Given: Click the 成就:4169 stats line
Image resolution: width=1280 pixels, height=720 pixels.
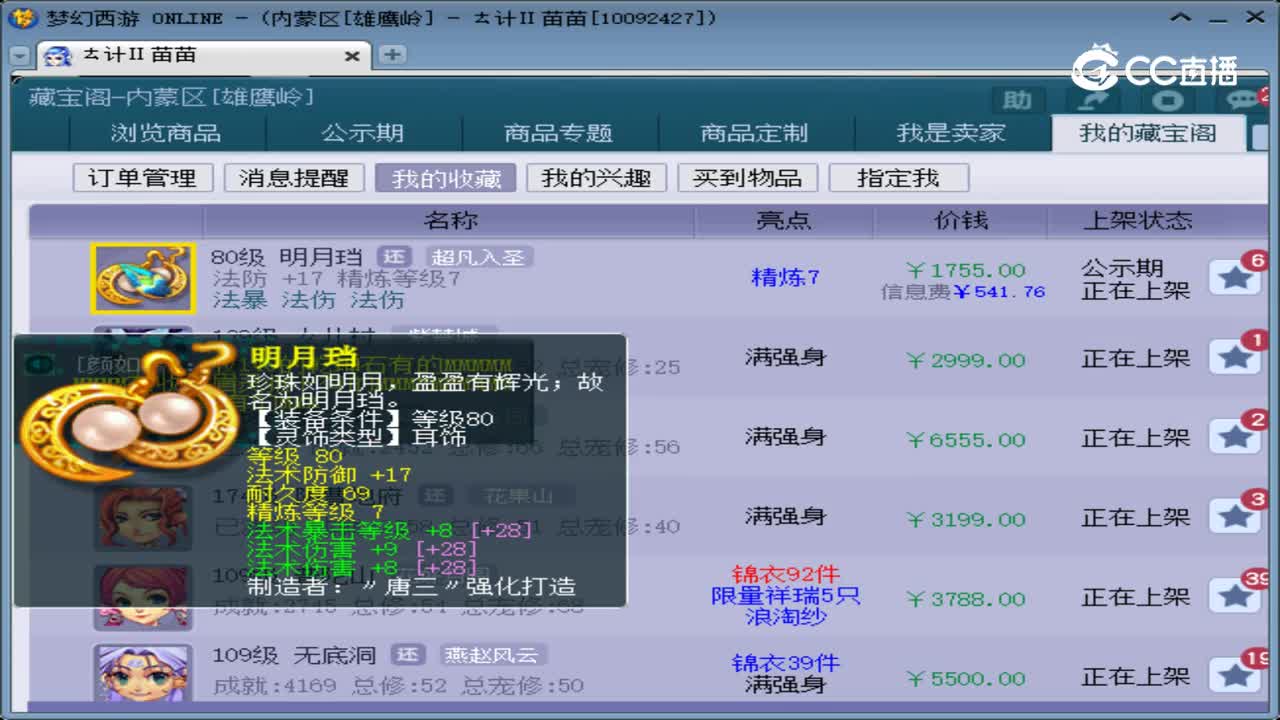Looking at the screenshot, I should coord(398,686).
